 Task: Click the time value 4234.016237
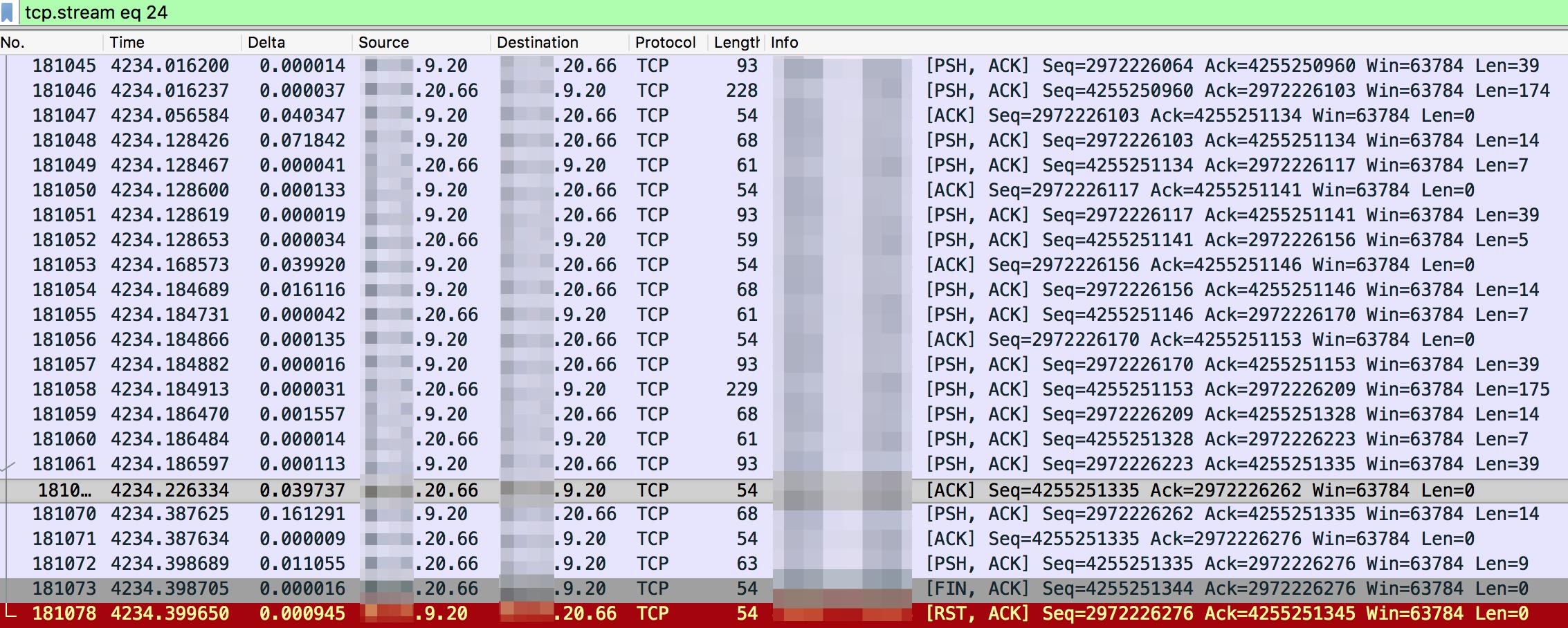click(x=170, y=91)
